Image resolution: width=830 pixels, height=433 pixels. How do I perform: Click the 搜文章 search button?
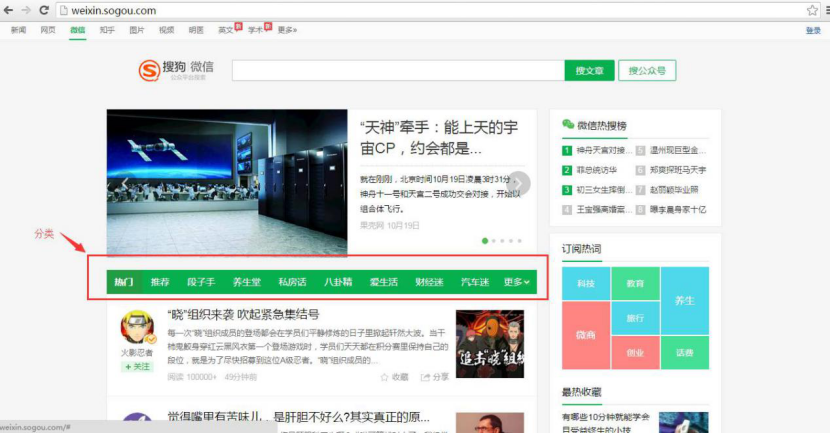(589, 71)
